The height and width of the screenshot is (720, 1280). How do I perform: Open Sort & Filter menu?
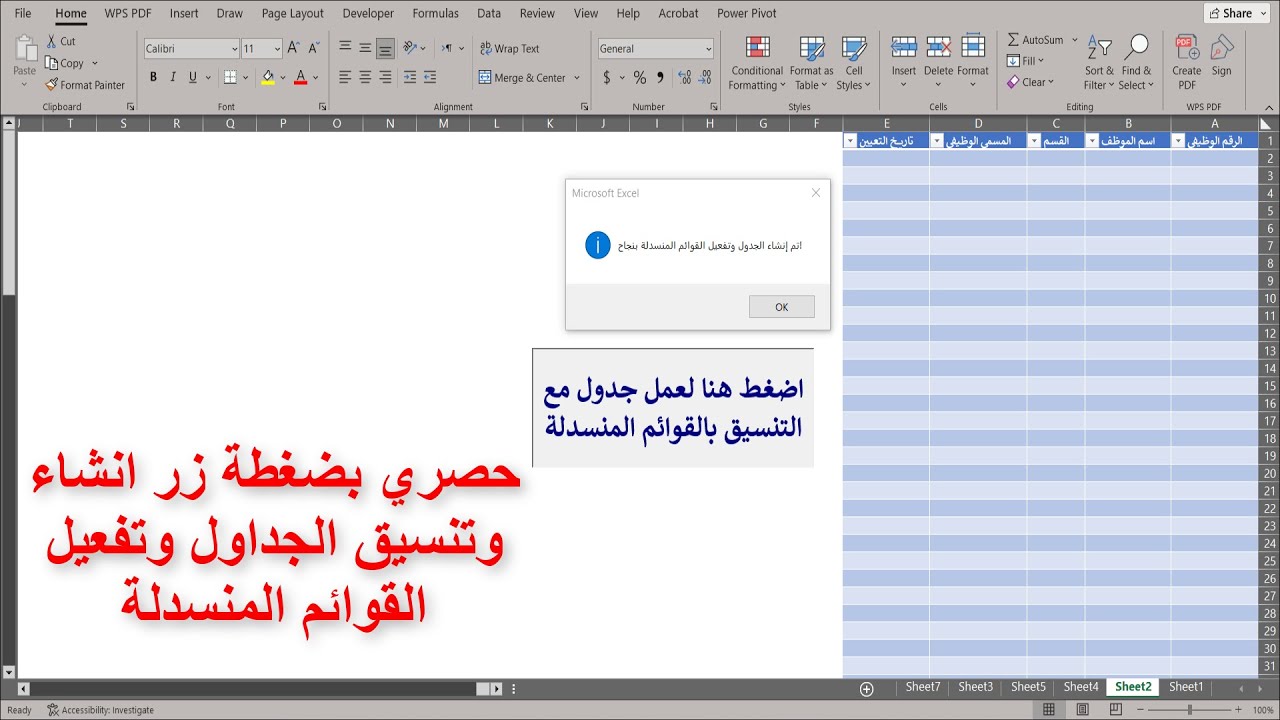coord(1099,63)
